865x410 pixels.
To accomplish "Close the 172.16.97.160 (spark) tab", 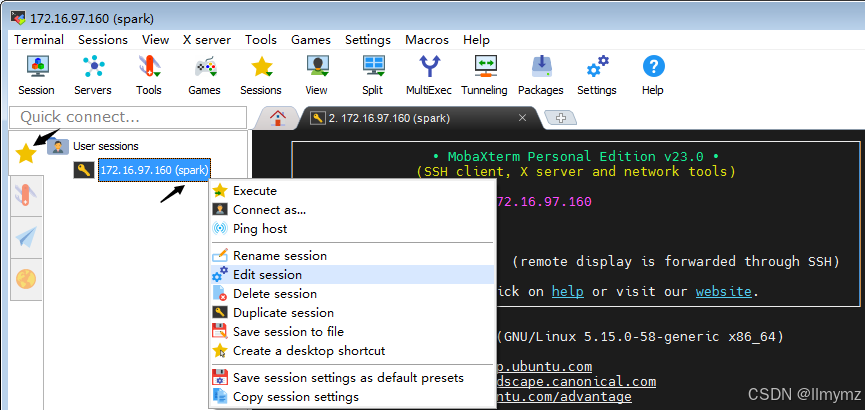I will (x=522, y=118).
